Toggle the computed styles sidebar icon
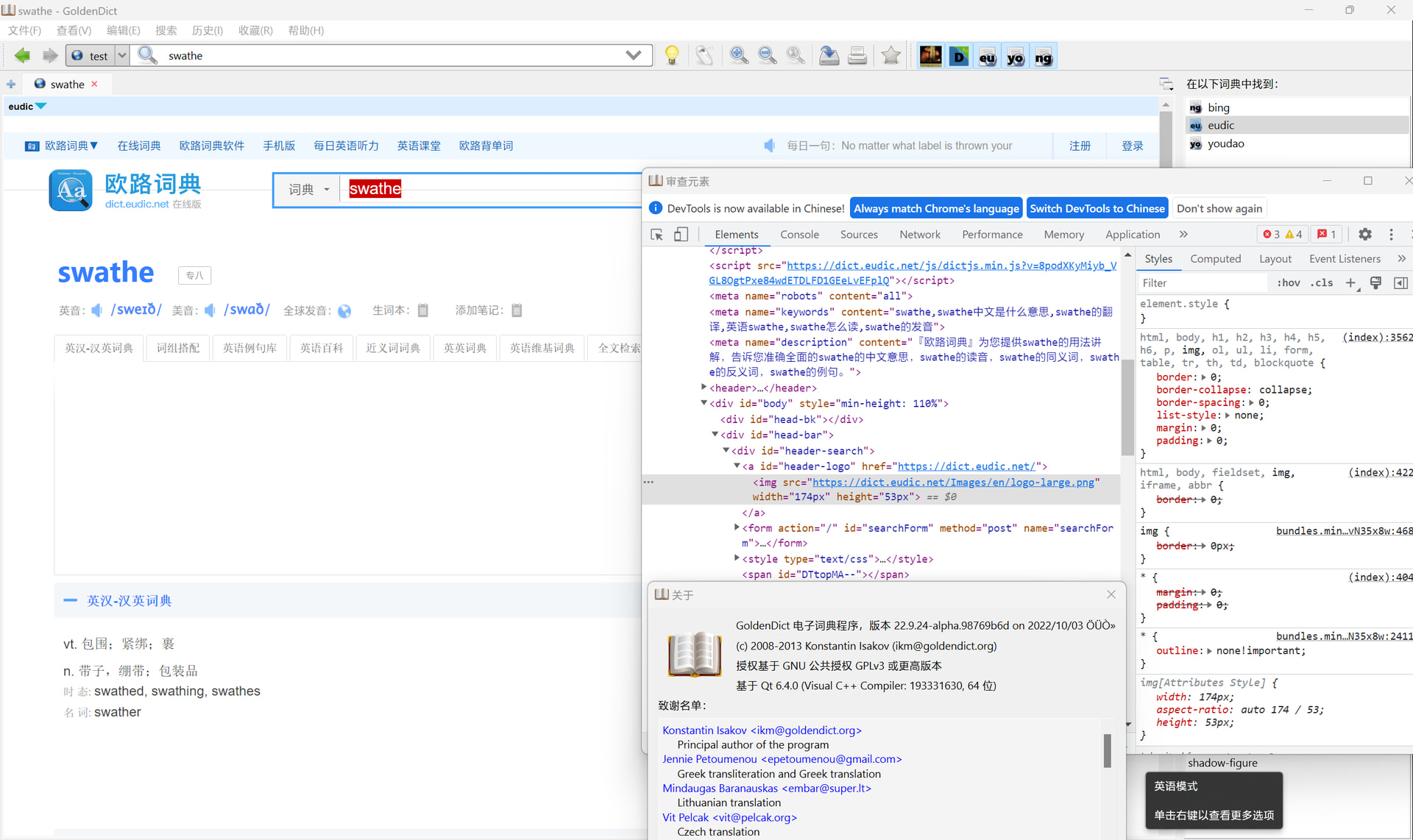The width and height of the screenshot is (1413, 840). (1400, 282)
